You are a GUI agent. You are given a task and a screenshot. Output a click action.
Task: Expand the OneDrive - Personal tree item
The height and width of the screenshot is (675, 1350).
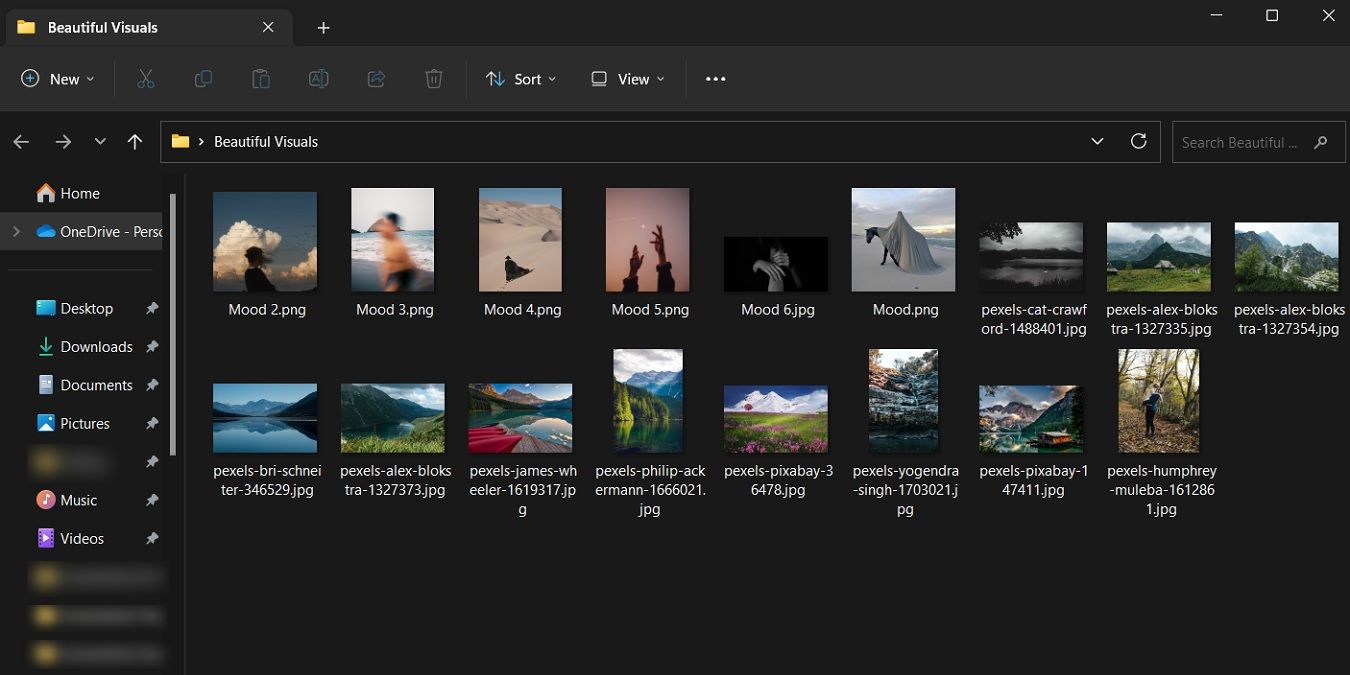coord(14,231)
